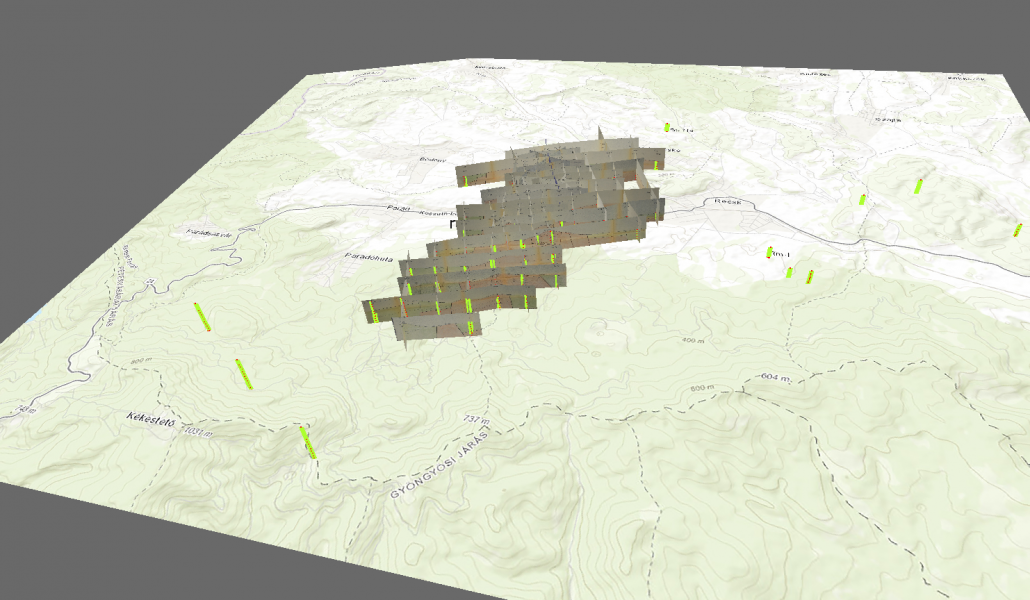The width and height of the screenshot is (1030, 600).
Task: Click the northernmost borehole marker above the sections
Action: (668, 127)
